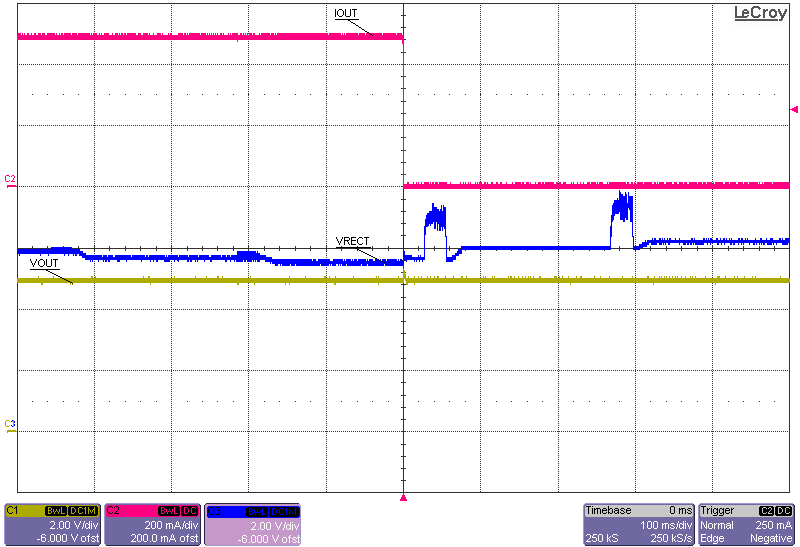Click the 200.0 mA ofst value in C2
The width and height of the screenshot is (800, 547).
[164, 538]
